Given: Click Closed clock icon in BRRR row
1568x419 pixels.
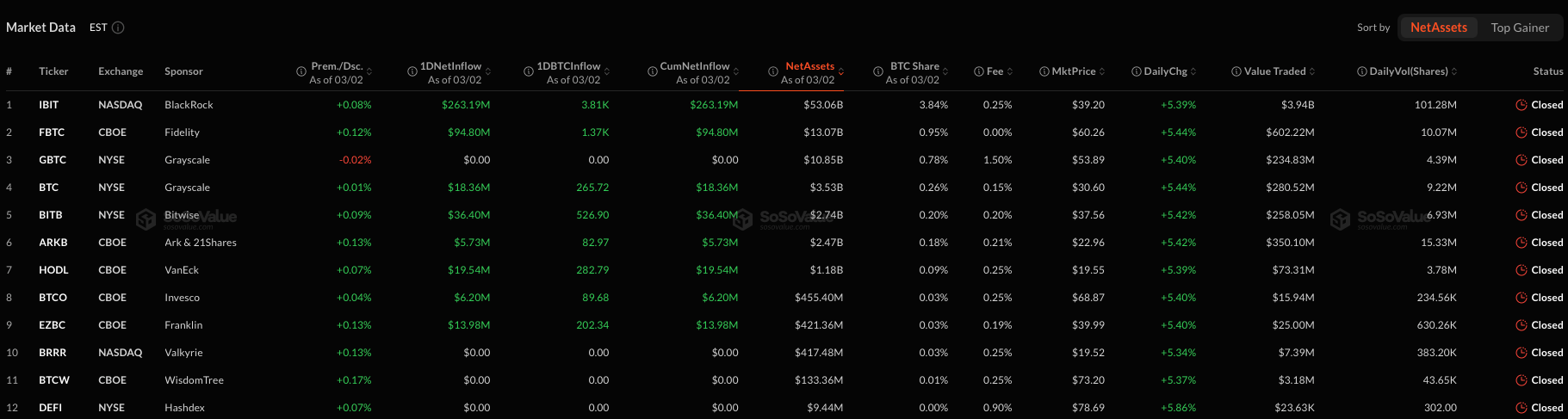Looking at the screenshot, I should click(1522, 353).
